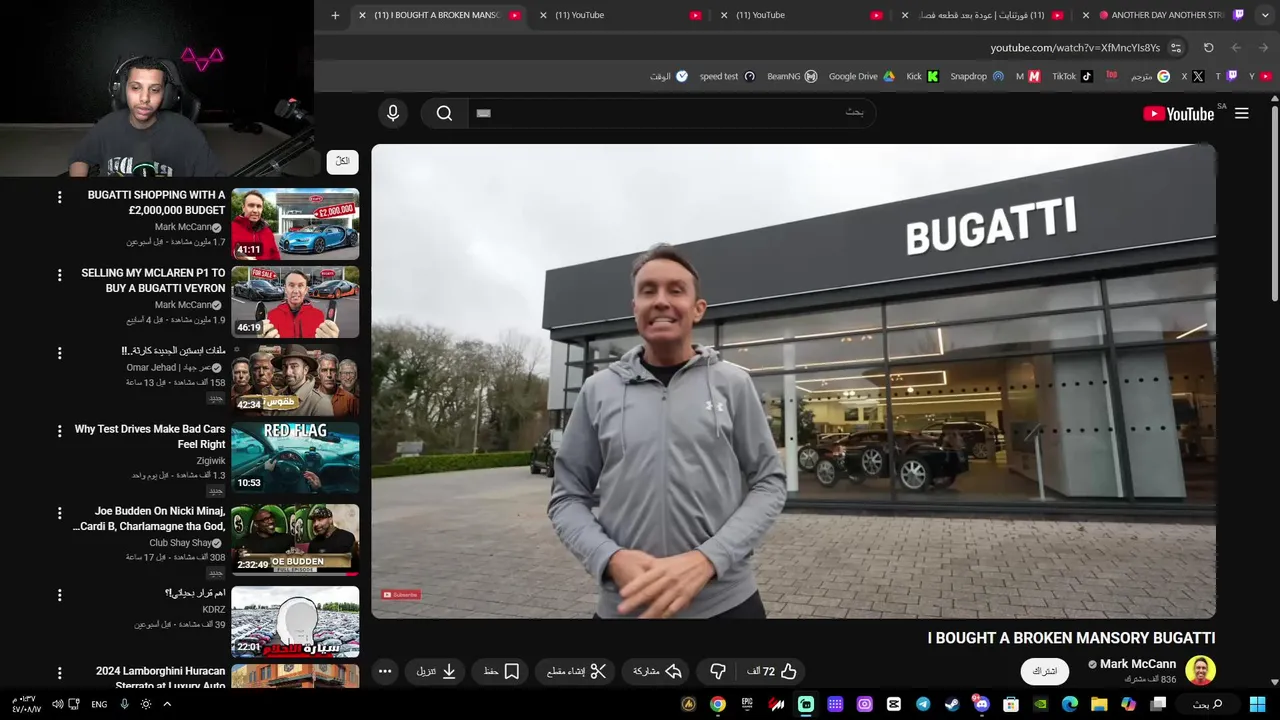Open Bugatti Shopping video thumbnail
Screen dimensions: 1280x720
point(295,224)
